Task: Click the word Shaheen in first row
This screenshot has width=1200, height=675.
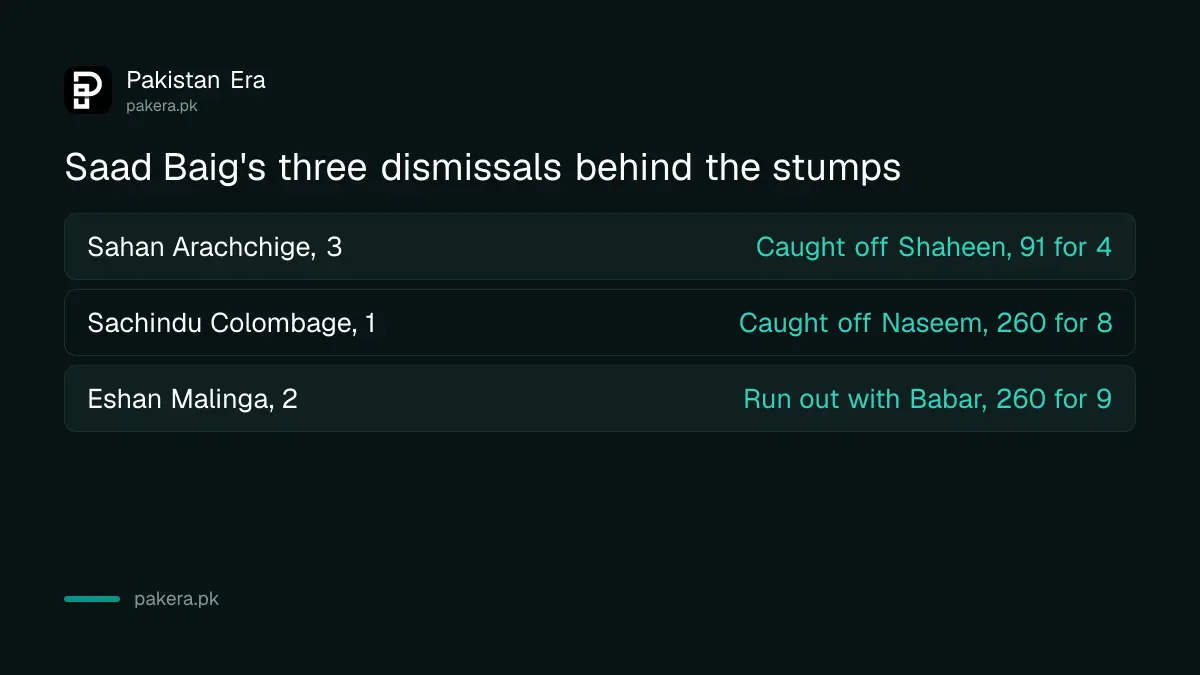Action: [954, 247]
